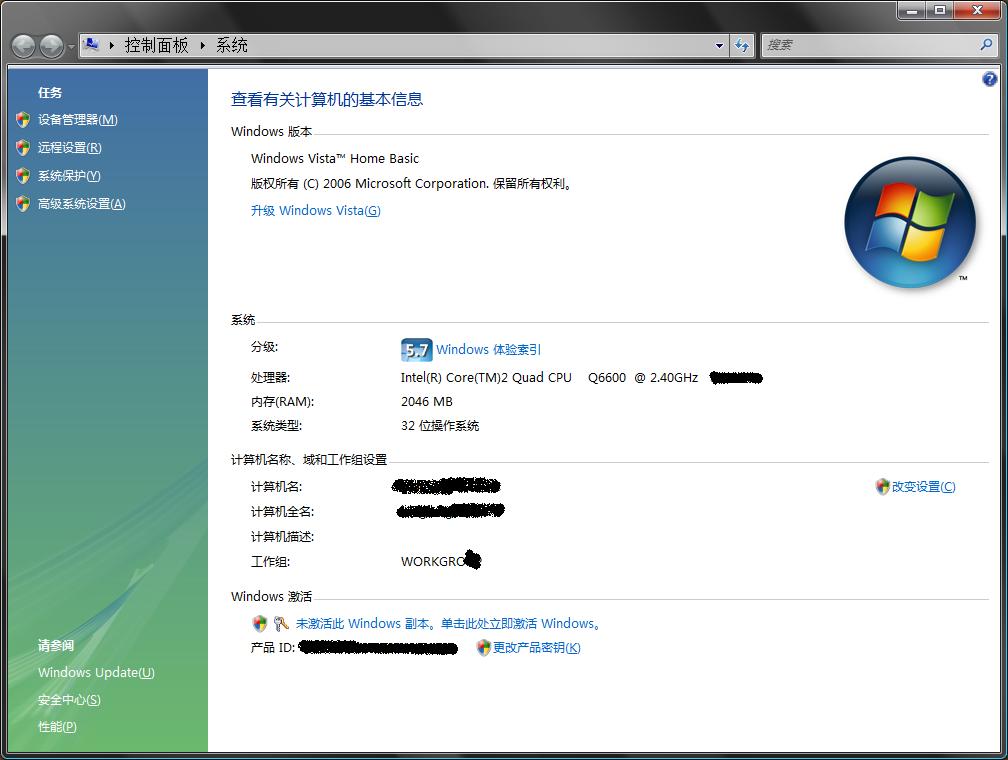Open 远程设置(R) in the tasks pane
The image size is (1008, 760).
[69, 148]
